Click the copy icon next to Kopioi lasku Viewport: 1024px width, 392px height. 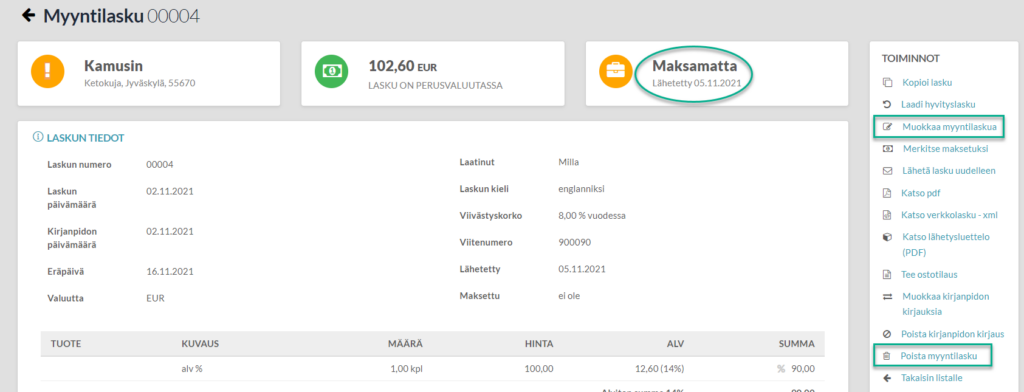887,83
